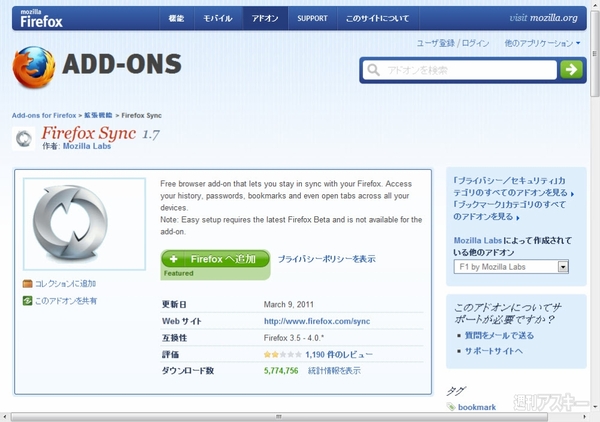The image size is (600, 422).
Task: Click the Firefox Sync title heading
Action: tap(88, 133)
